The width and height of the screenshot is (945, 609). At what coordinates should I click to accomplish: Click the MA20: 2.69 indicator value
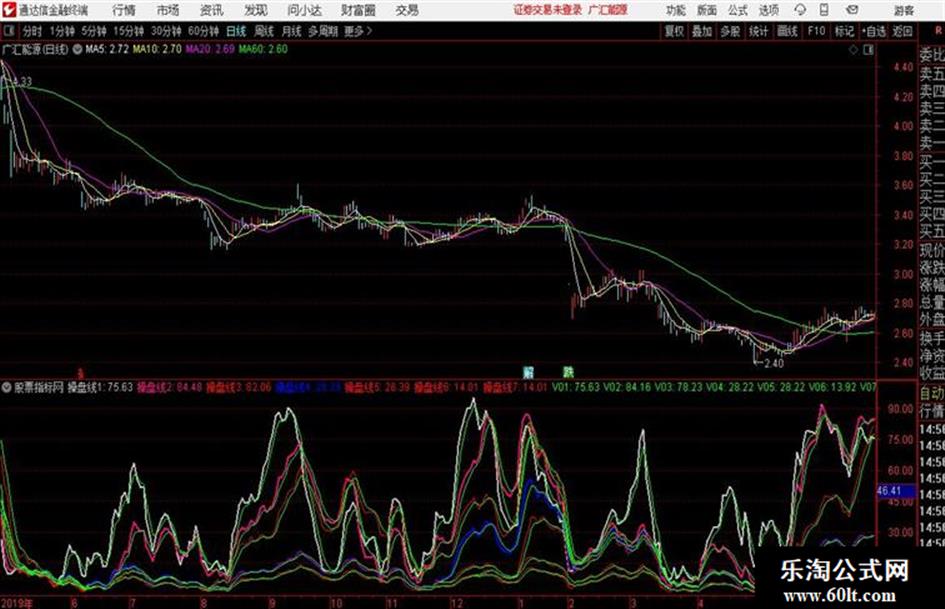210,49
